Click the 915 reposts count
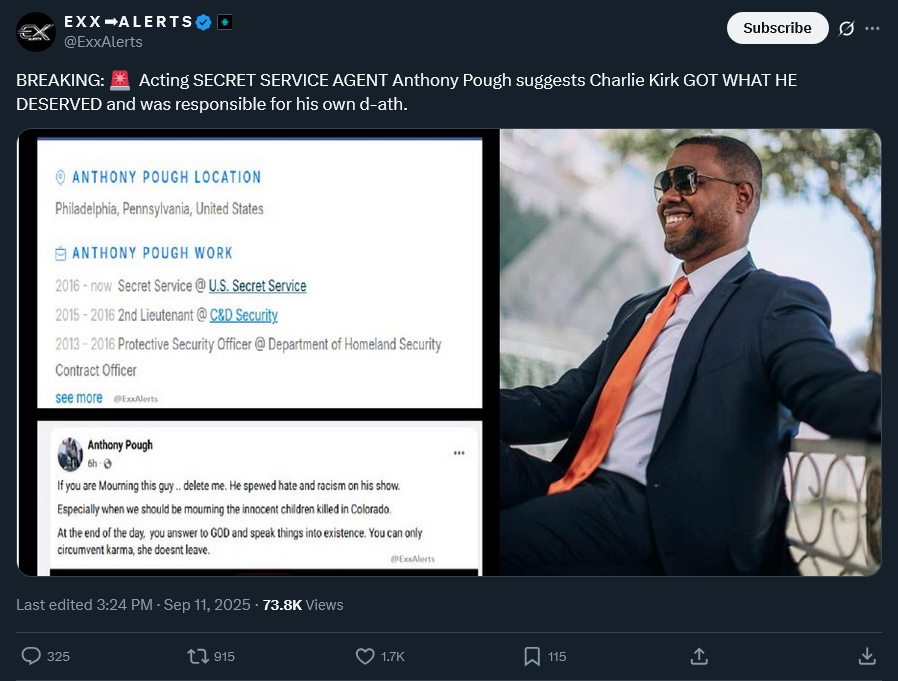The width and height of the screenshot is (898, 681). pyautogui.click(x=224, y=656)
